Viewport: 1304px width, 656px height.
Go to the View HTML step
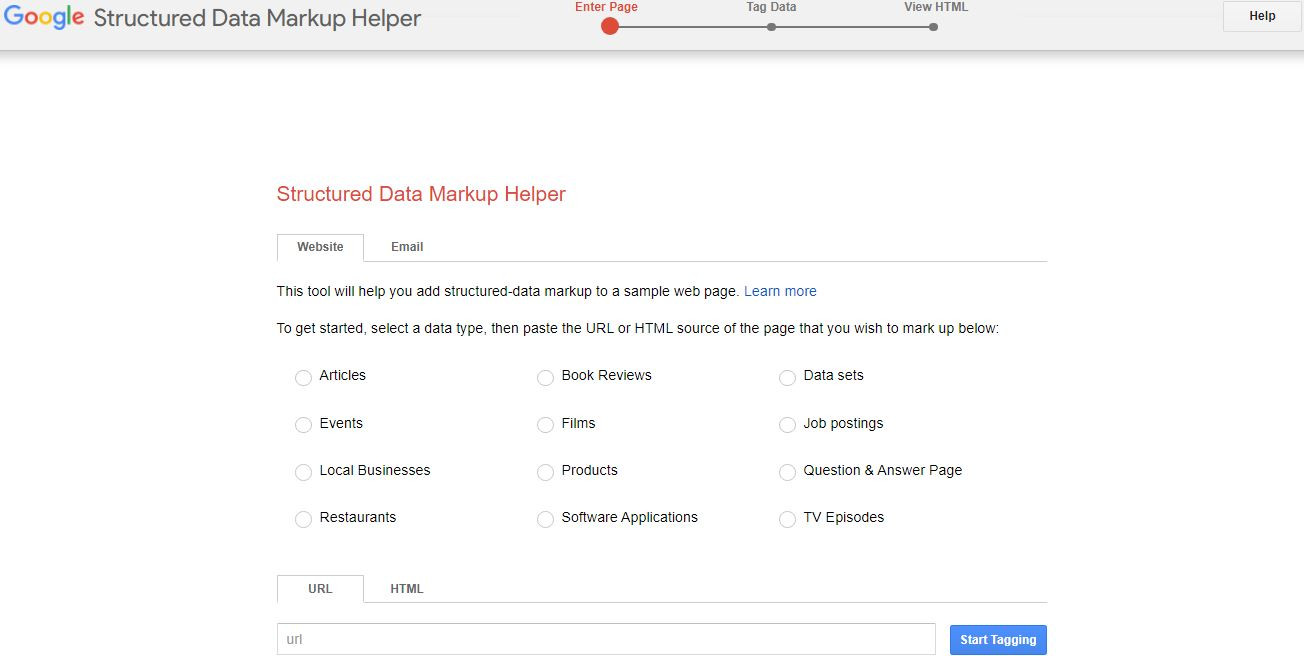[933, 27]
